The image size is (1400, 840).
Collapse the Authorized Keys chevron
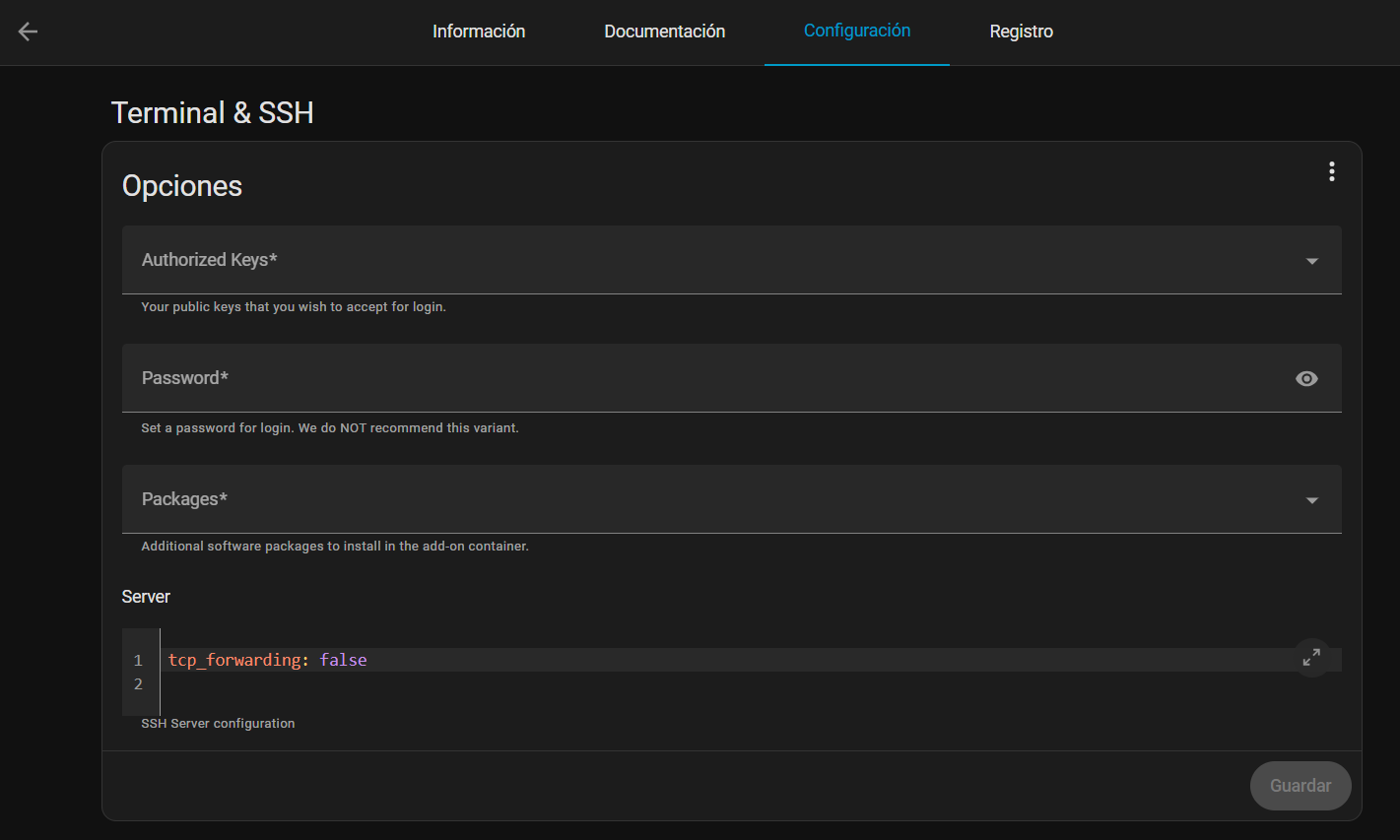pyautogui.click(x=1311, y=260)
